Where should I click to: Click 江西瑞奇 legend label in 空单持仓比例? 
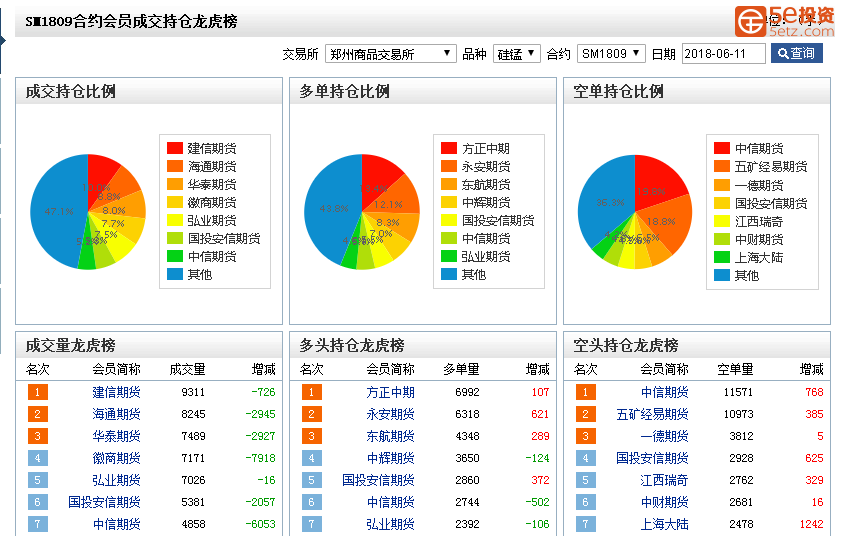pyautogui.click(x=759, y=221)
